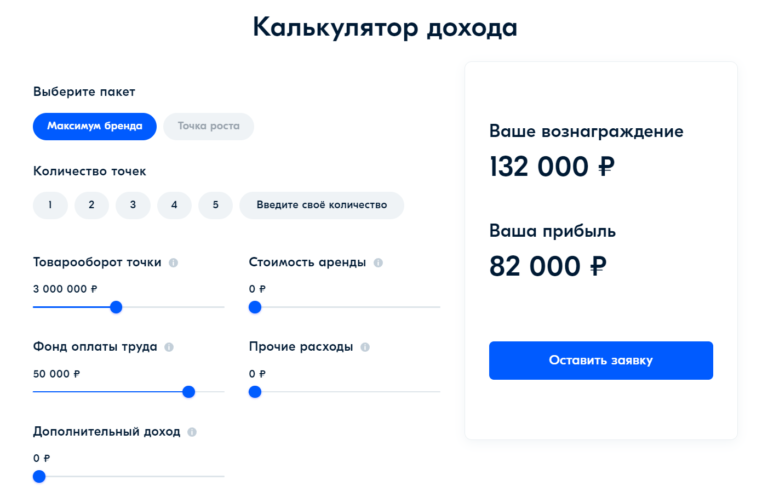Screen dimensions: 768x497
Task: Choose 2 points quantity
Action: [x=91, y=205]
